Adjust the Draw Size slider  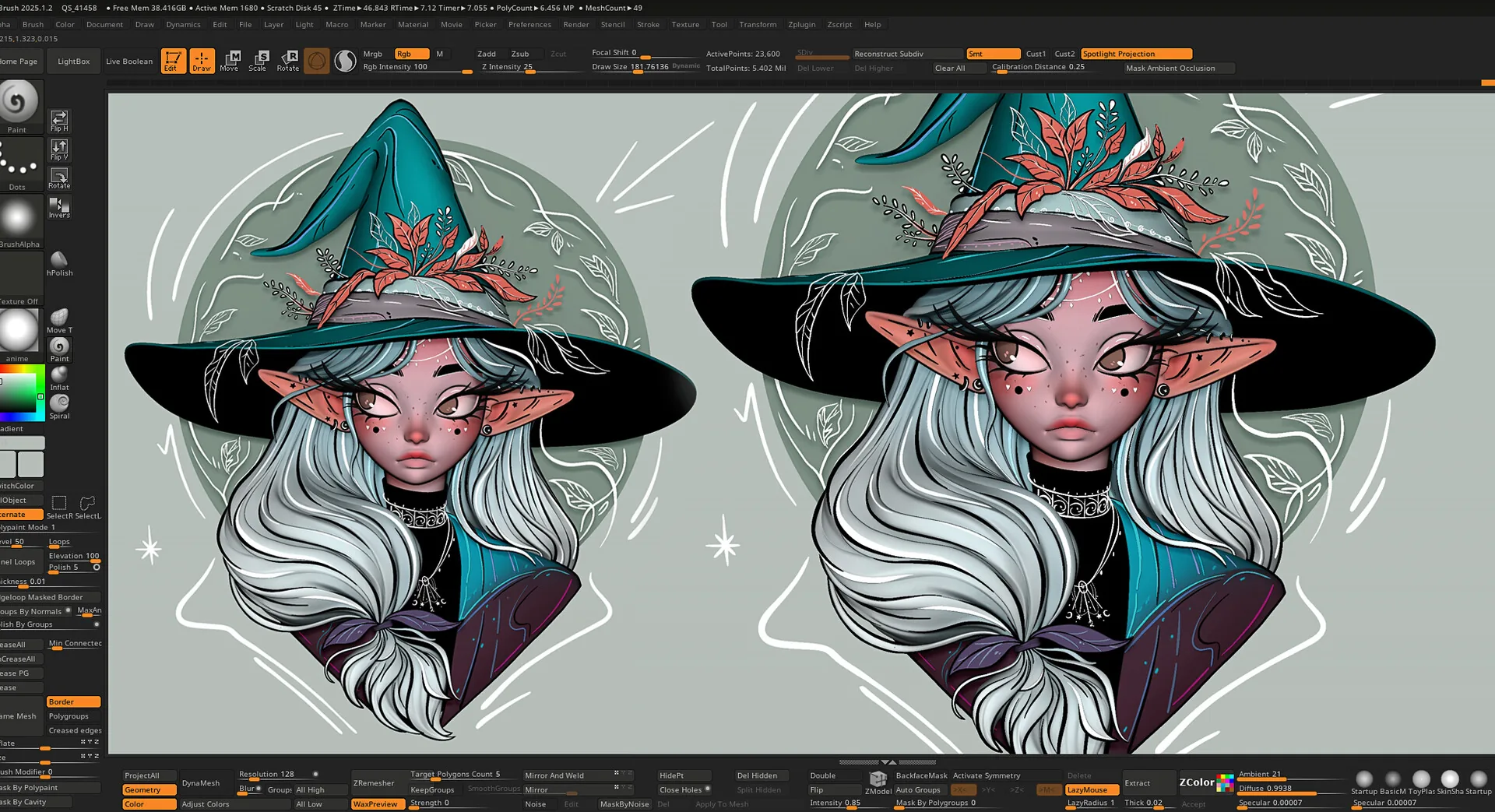point(645,68)
